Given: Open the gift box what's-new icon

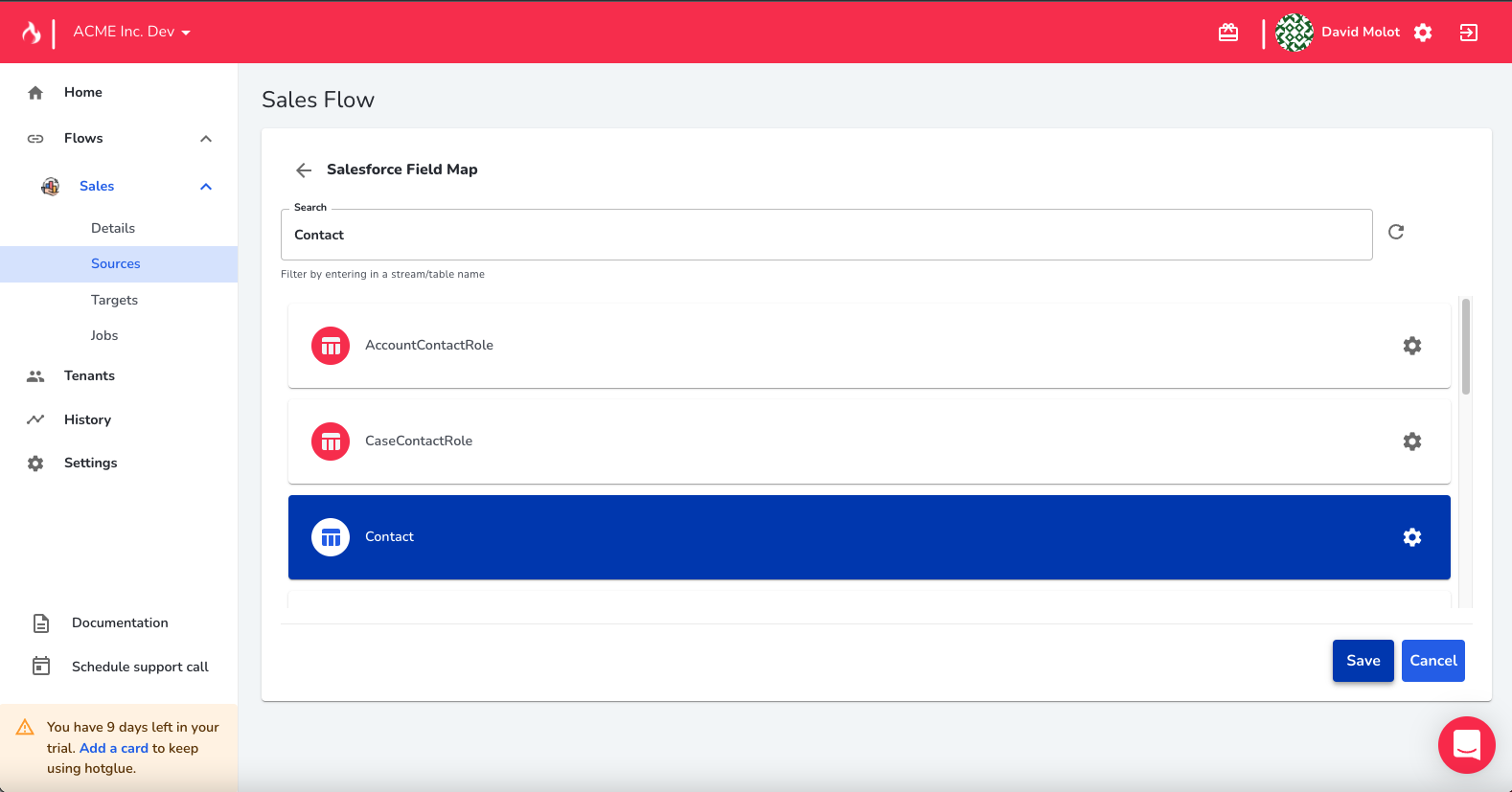Looking at the screenshot, I should pos(1228,33).
